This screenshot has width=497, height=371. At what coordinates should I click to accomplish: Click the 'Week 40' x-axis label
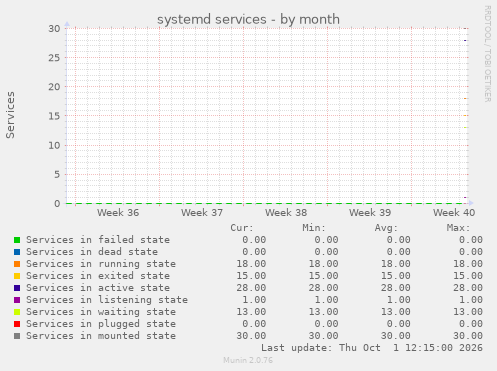click(454, 213)
